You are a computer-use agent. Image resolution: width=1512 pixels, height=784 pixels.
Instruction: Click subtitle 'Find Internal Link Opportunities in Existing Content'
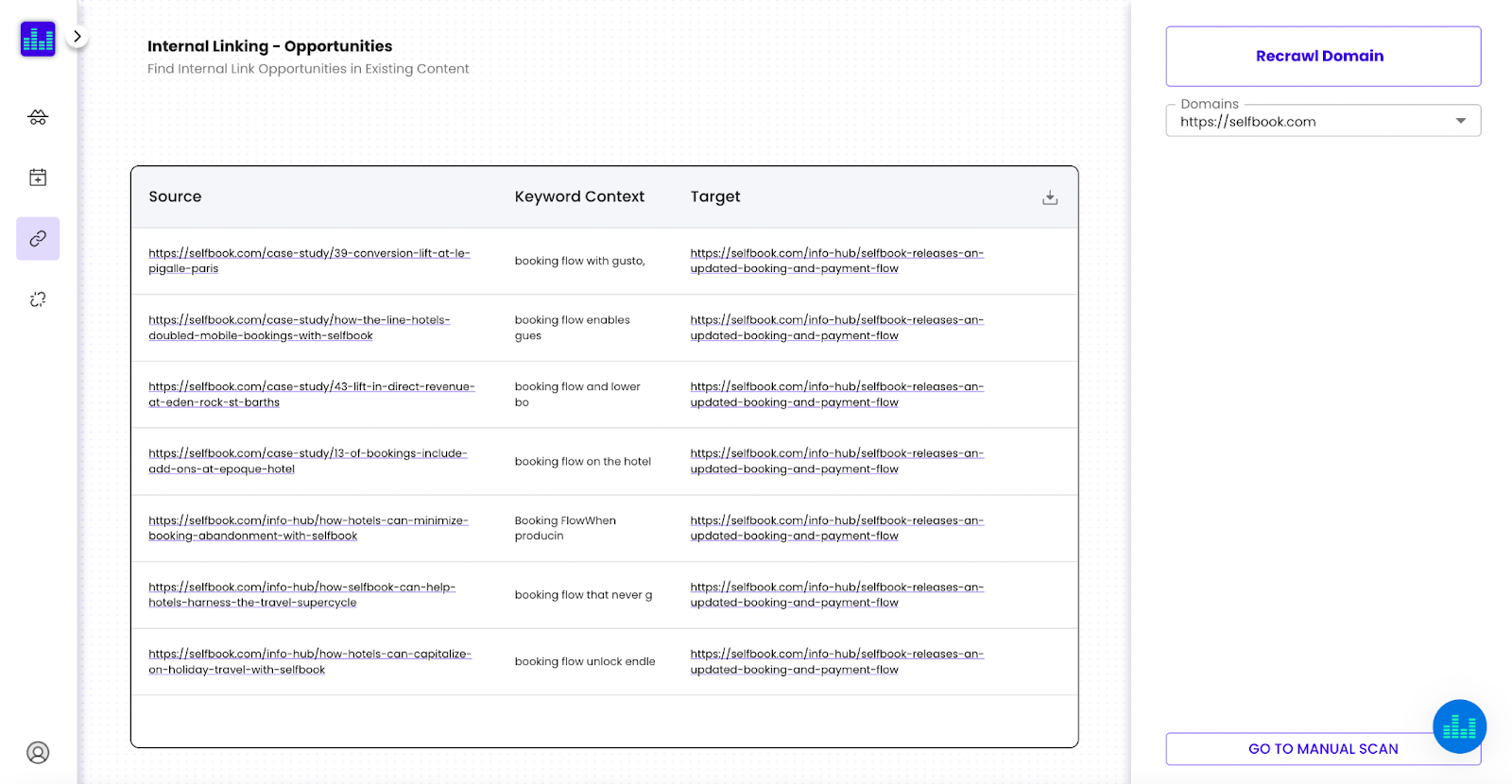308,69
